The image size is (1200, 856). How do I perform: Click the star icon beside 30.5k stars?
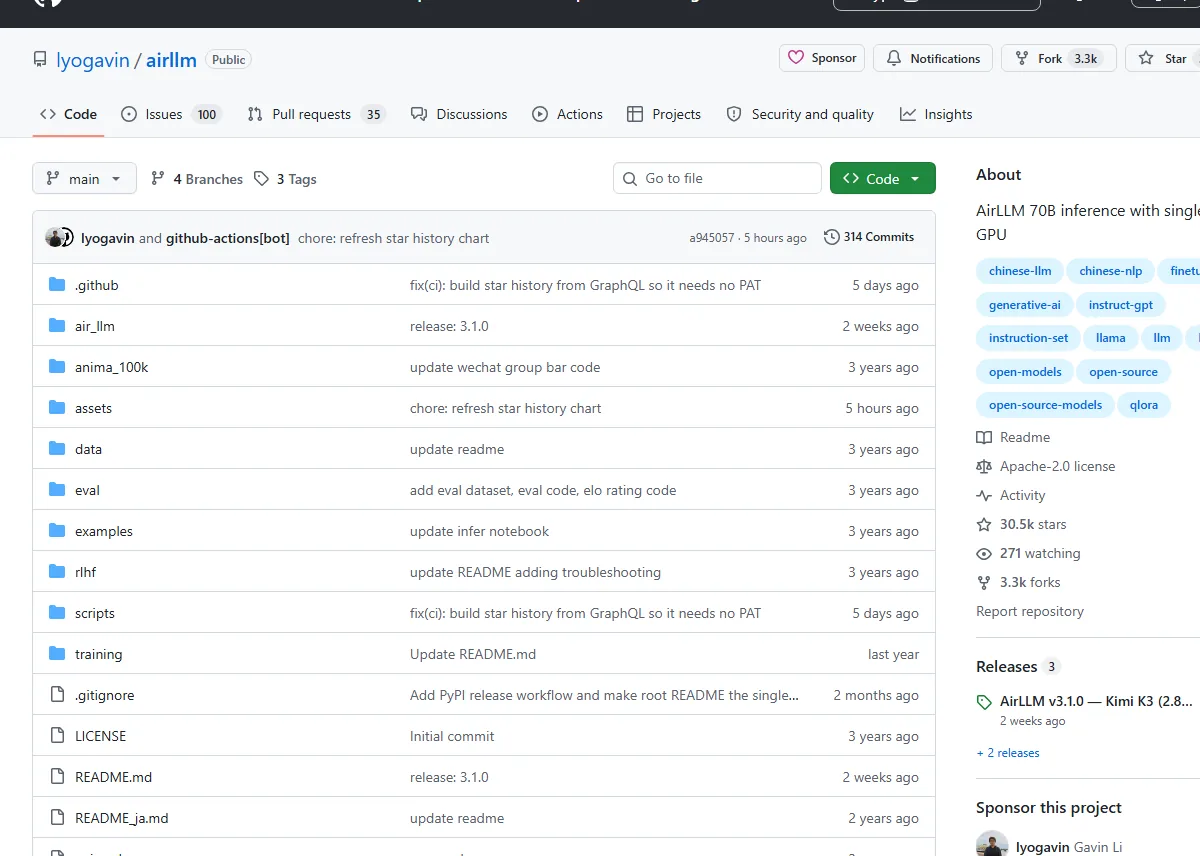point(984,524)
